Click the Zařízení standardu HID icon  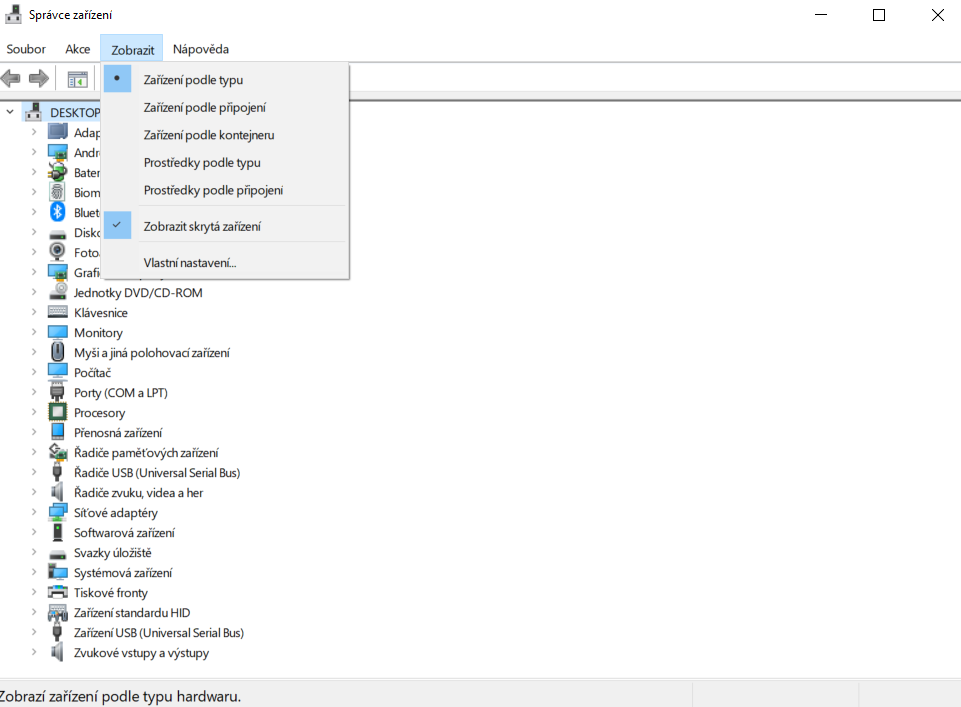(x=58, y=612)
